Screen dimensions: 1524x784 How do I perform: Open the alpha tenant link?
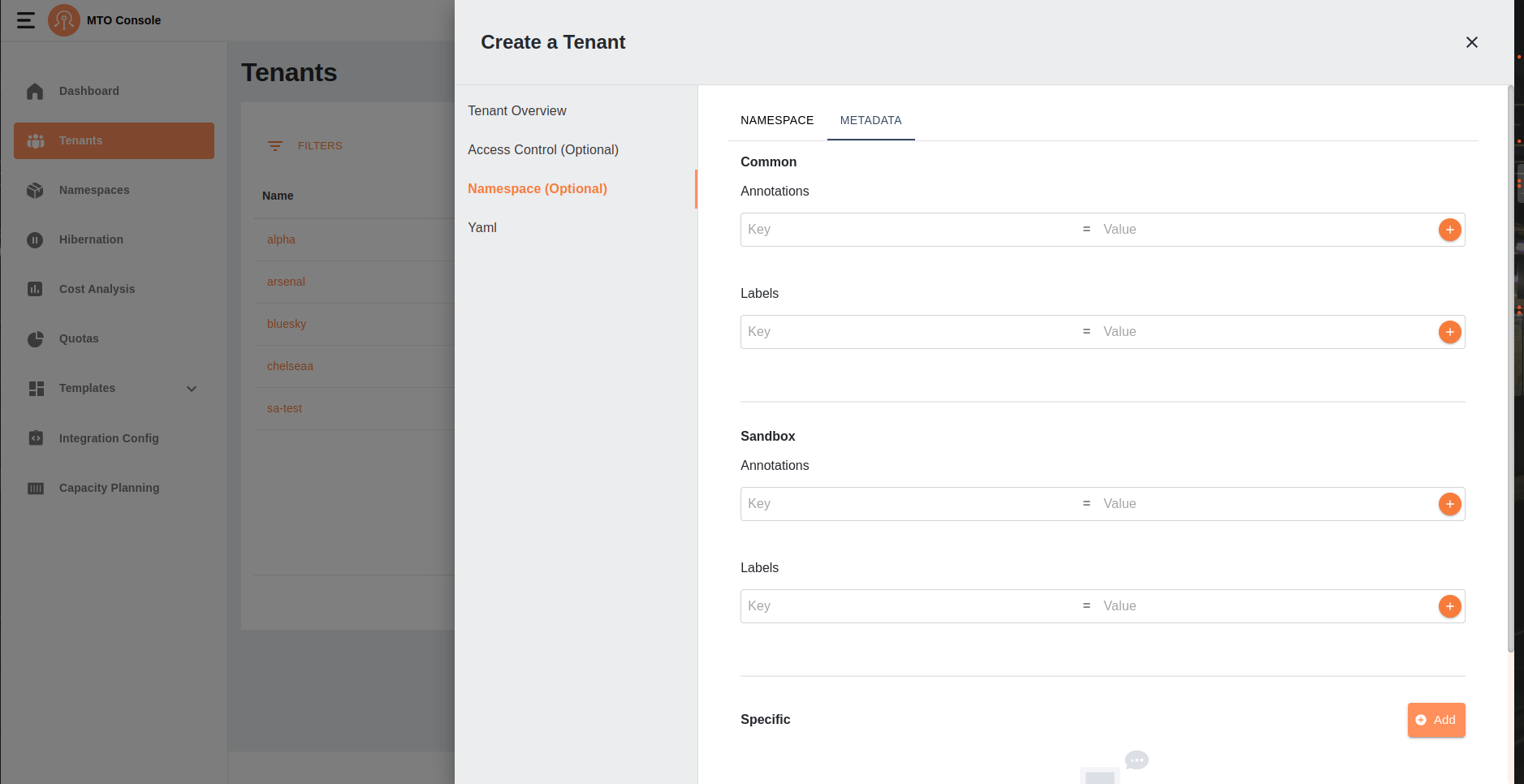click(281, 239)
